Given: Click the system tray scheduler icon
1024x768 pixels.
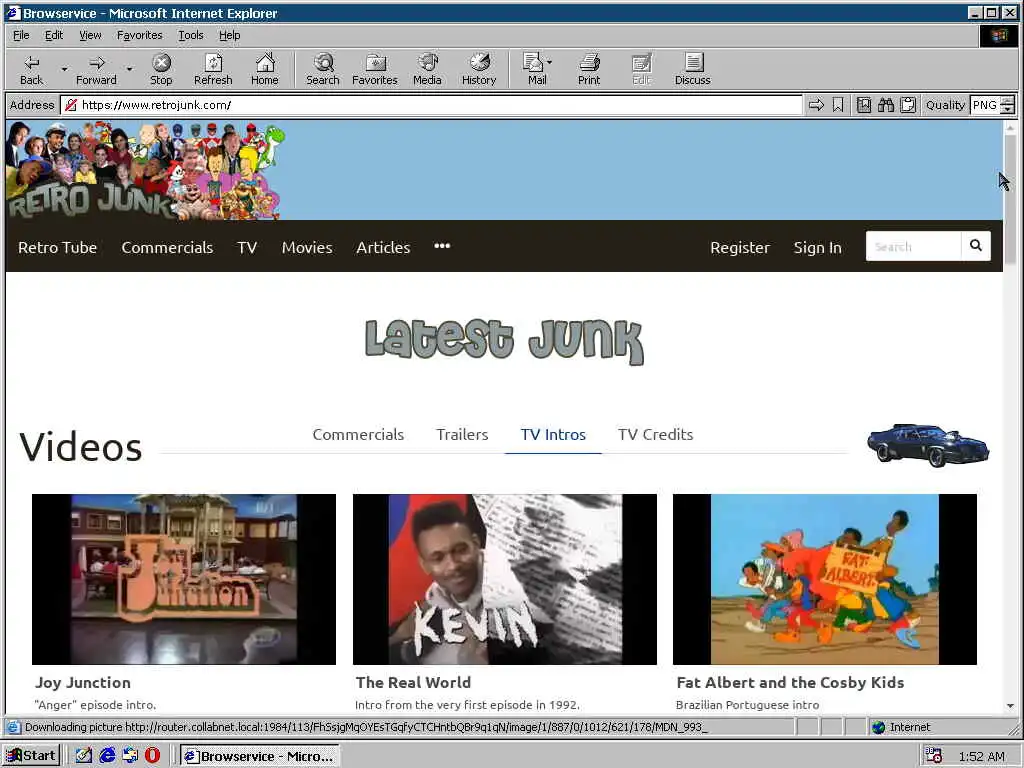Looking at the screenshot, I should tap(934, 756).
